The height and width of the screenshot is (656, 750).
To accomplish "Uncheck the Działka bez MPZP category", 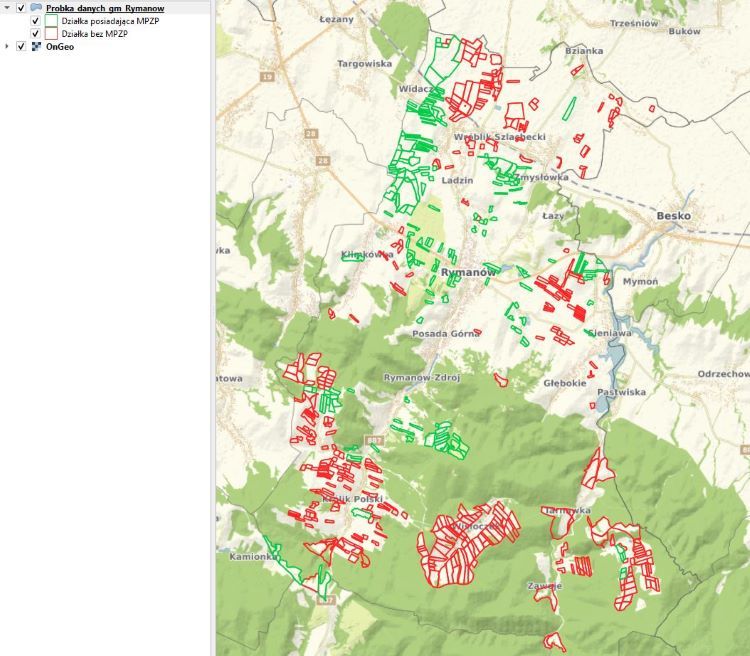I will [x=35, y=33].
